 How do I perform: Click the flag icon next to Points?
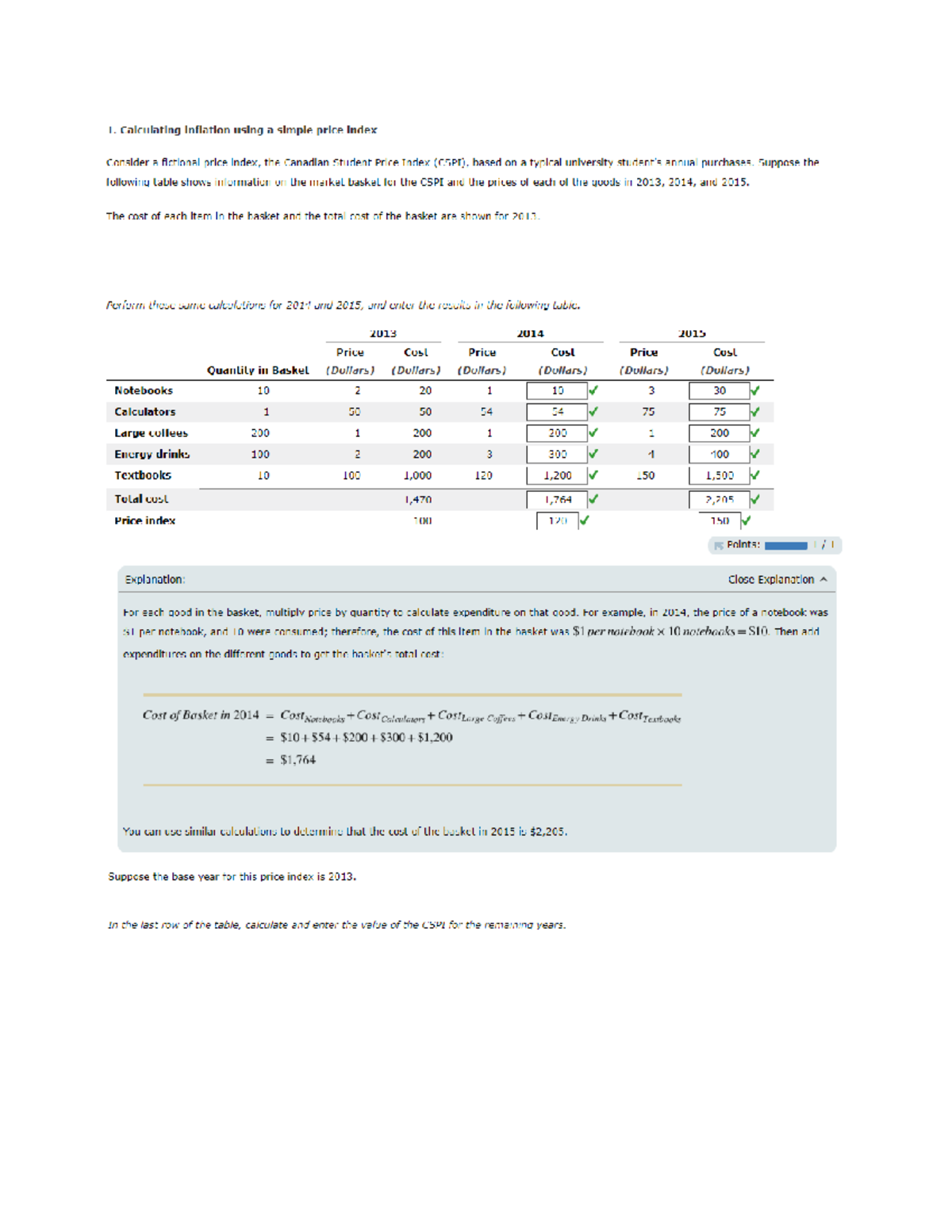[719, 544]
